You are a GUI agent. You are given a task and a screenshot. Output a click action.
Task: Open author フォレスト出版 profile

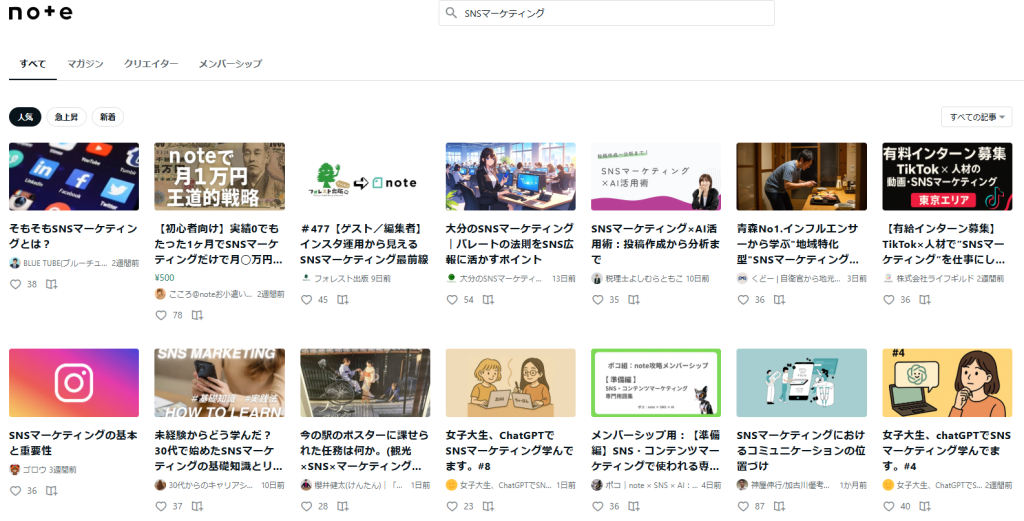point(340,278)
